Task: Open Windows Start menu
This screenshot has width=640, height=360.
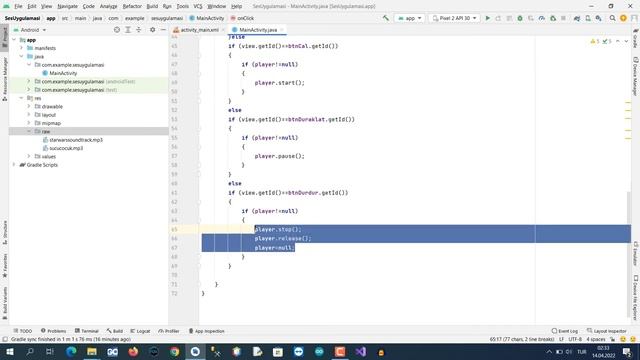Action: click(9, 351)
